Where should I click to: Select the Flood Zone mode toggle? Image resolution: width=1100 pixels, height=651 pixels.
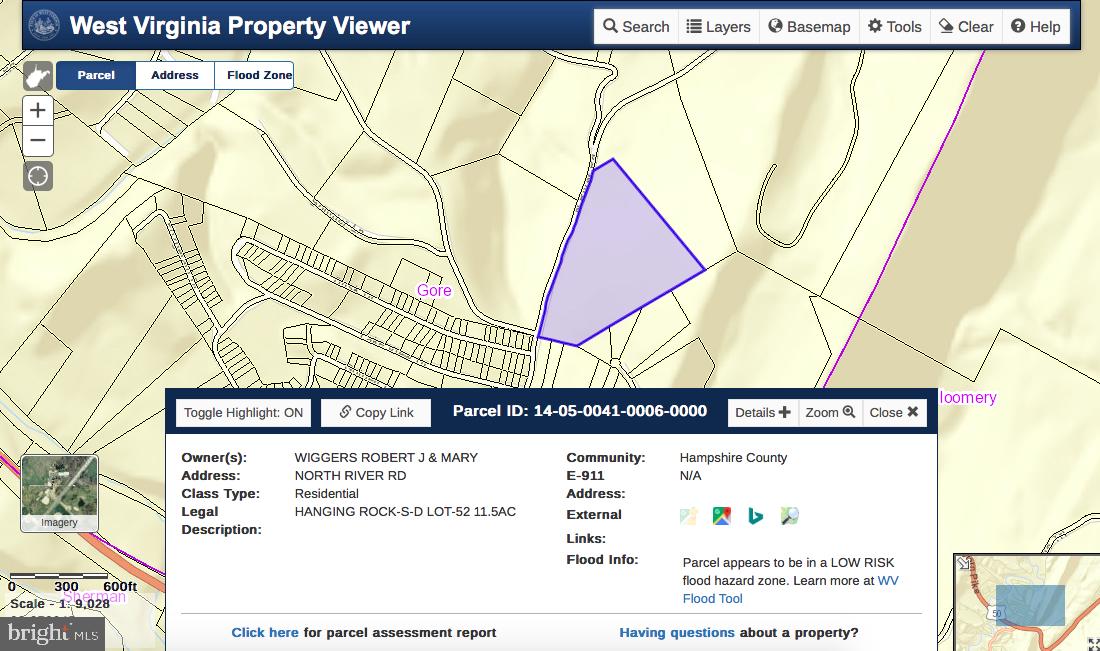click(x=259, y=76)
